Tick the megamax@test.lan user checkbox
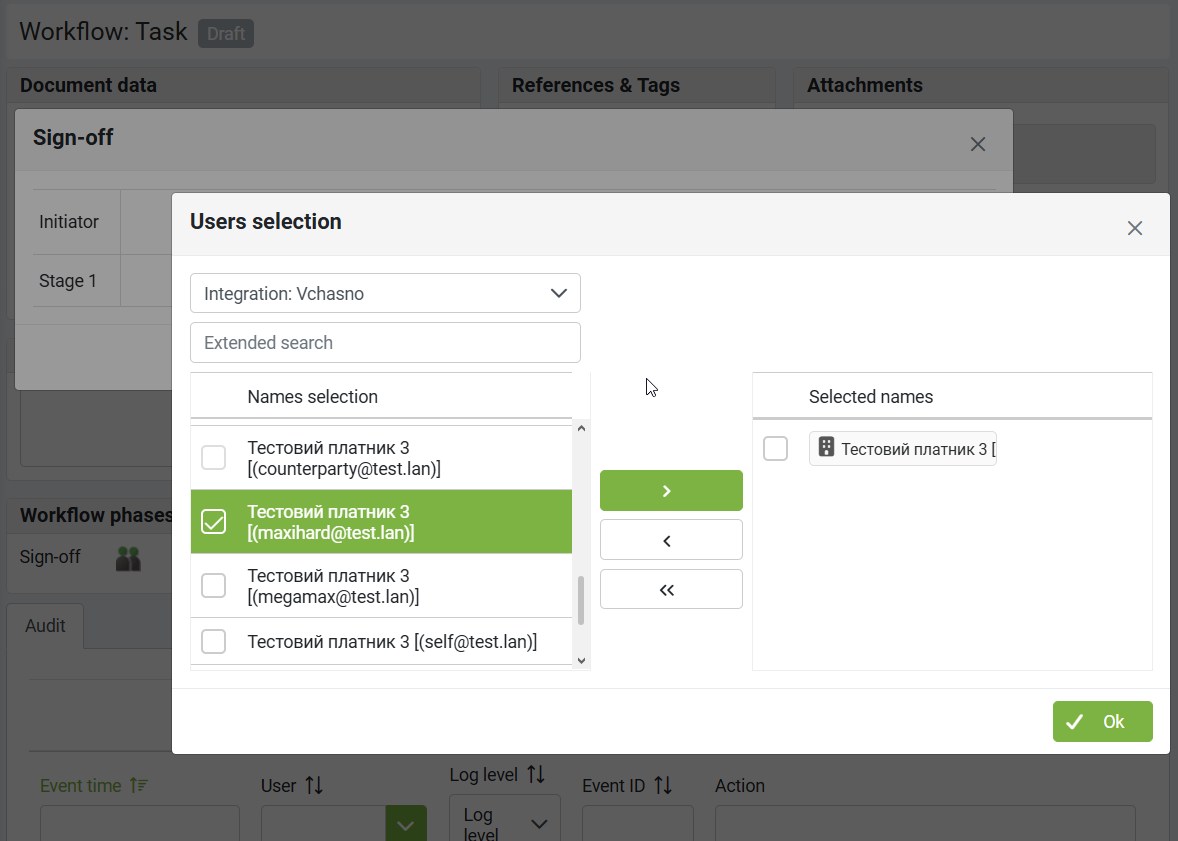 [x=214, y=586]
